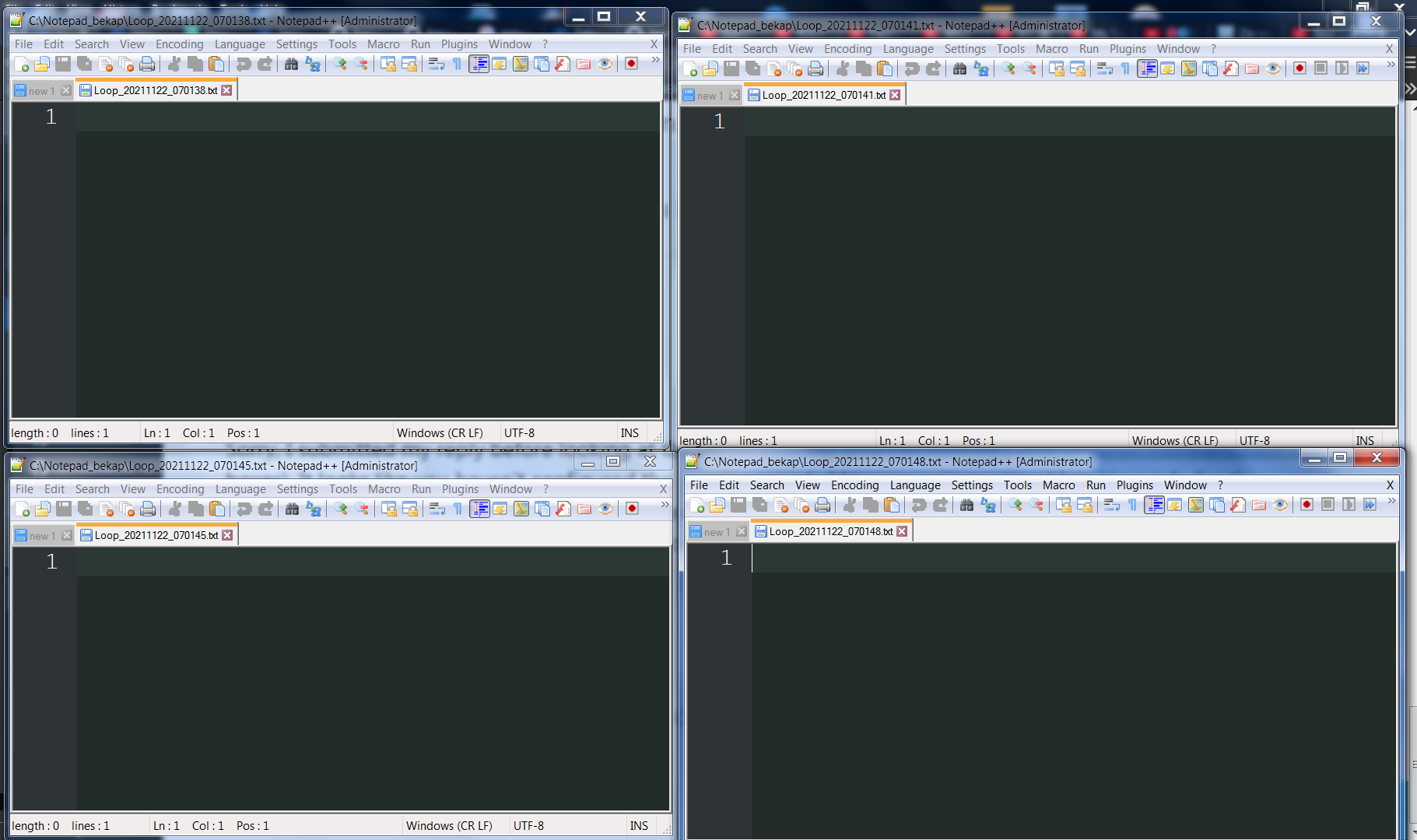Click Stop Recording icon in the 070141 window
The width and height of the screenshot is (1417, 840).
1321,68
